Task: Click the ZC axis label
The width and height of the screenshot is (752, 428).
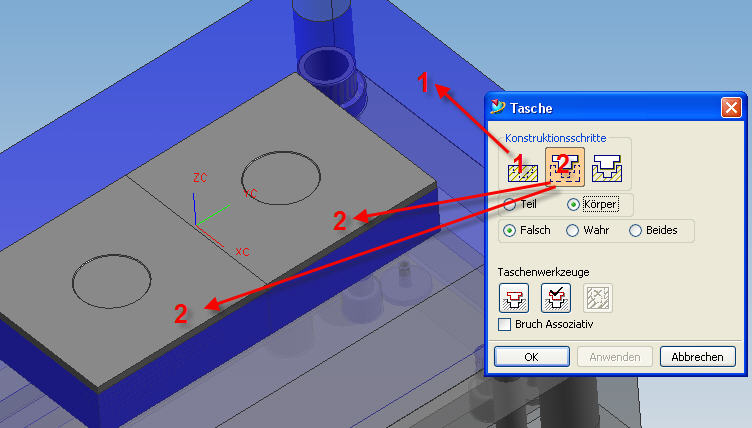Action: click(x=200, y=178)
